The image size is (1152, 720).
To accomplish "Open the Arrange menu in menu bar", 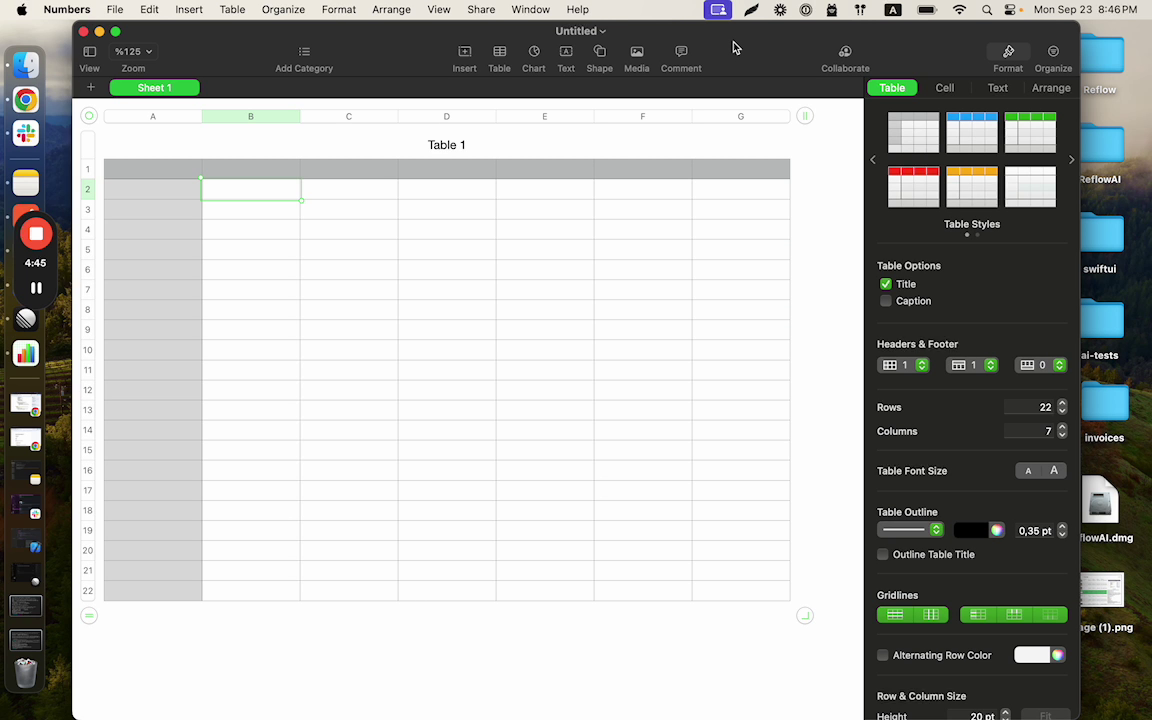I will click(391, 9).
